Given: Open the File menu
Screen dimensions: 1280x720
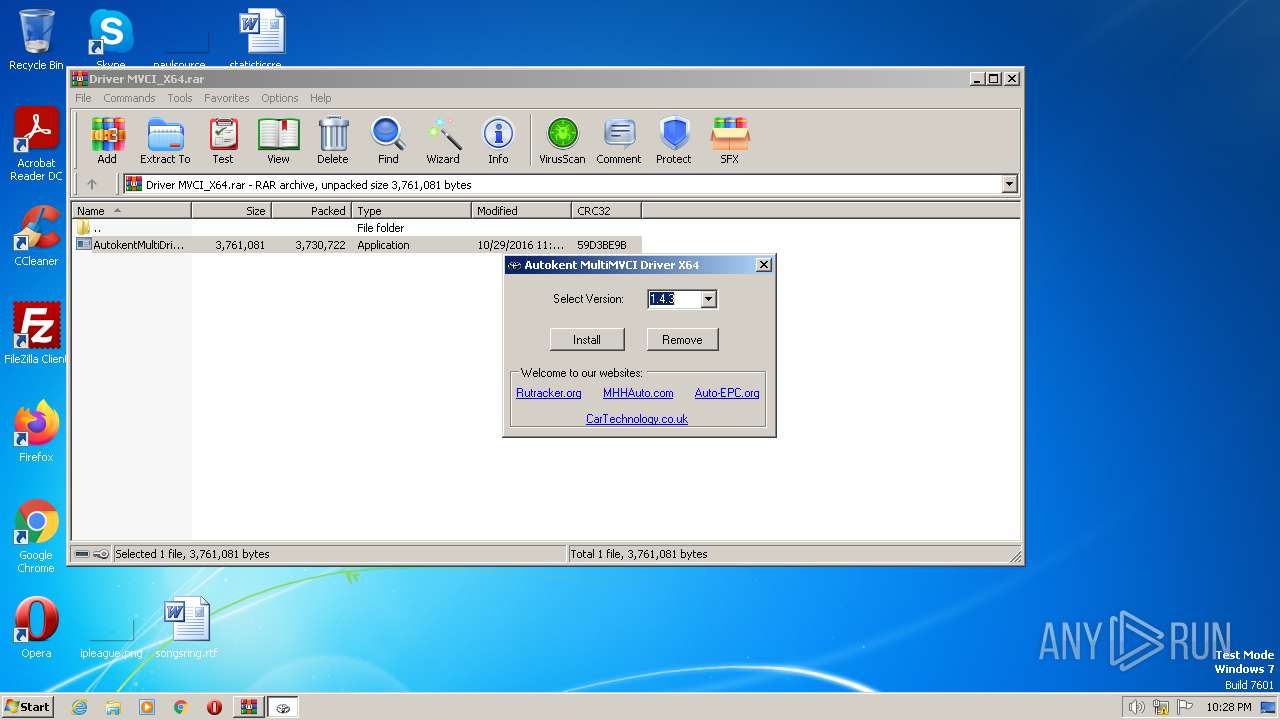Looking at the screenshot, I should 83,98.
